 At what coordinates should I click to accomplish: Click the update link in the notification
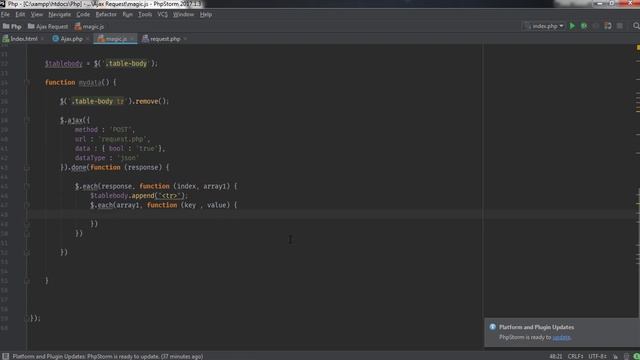561,337
